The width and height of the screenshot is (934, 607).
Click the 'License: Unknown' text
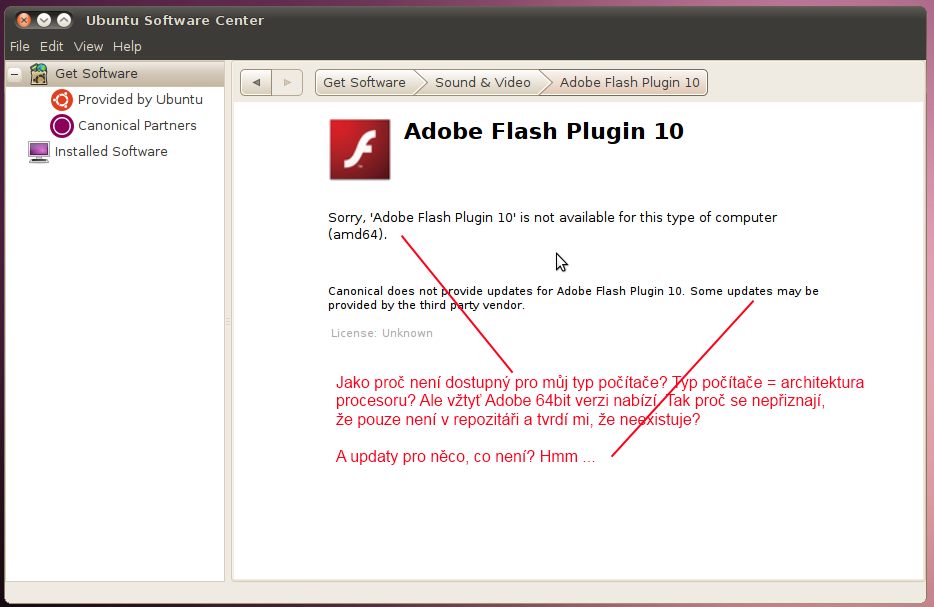click(x=382, y=333)
